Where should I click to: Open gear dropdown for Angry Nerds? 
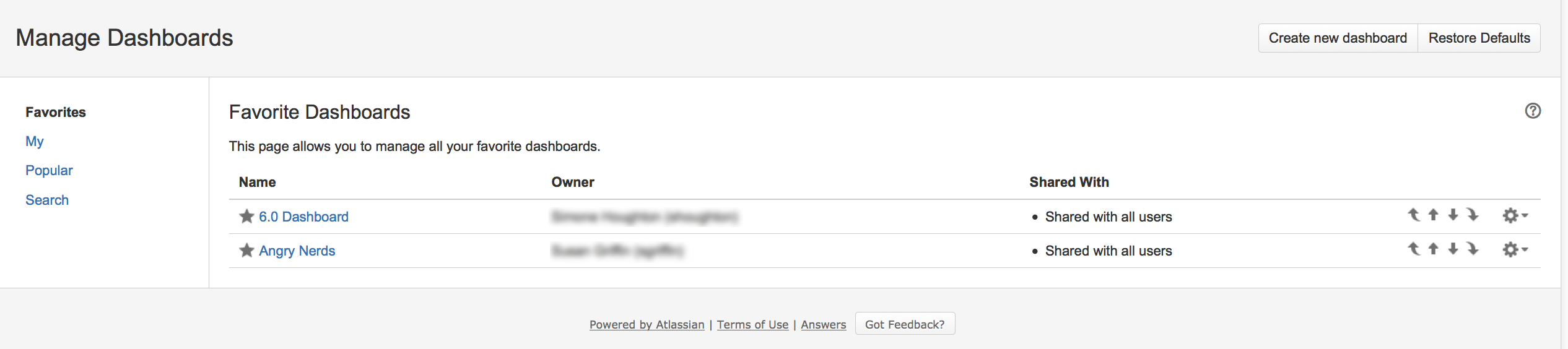1515,249
